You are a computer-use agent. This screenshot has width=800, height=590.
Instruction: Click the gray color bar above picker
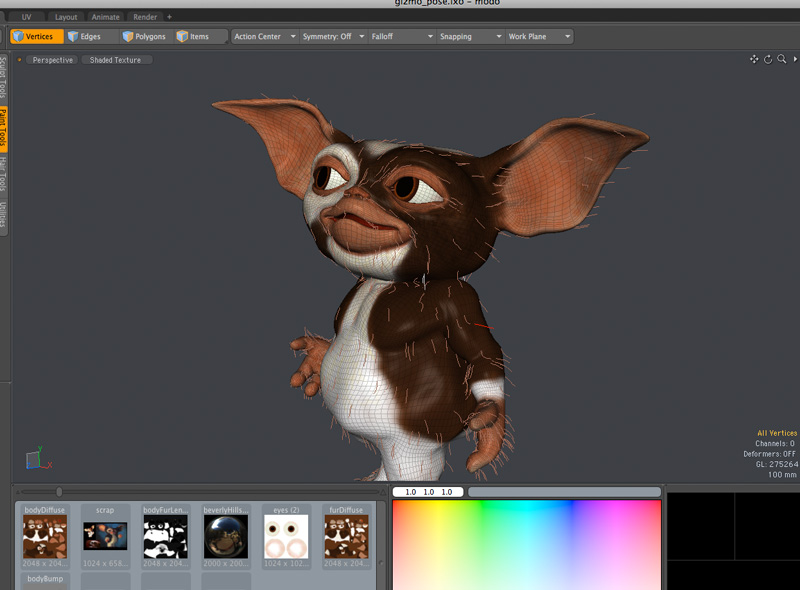[x=564, y=492]
